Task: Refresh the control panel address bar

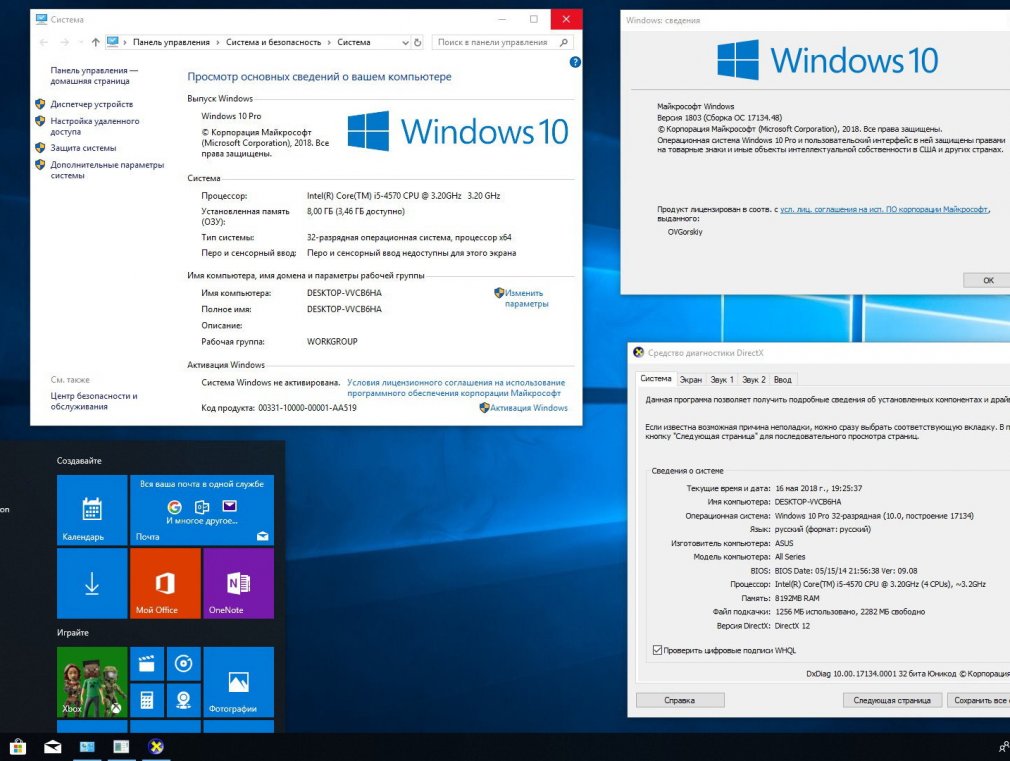Action: coord(417,43)
